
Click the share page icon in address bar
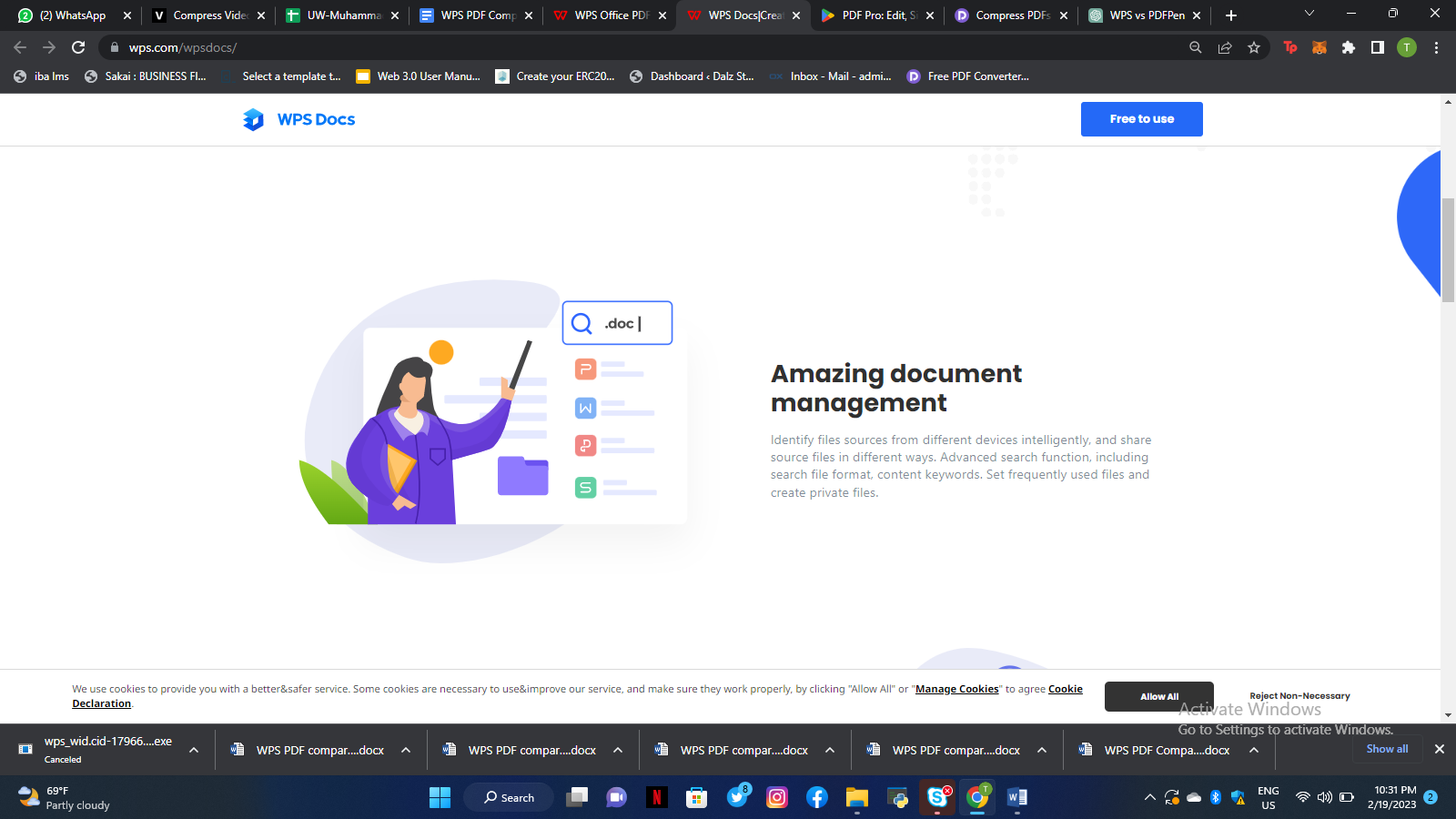[1225, 47]
